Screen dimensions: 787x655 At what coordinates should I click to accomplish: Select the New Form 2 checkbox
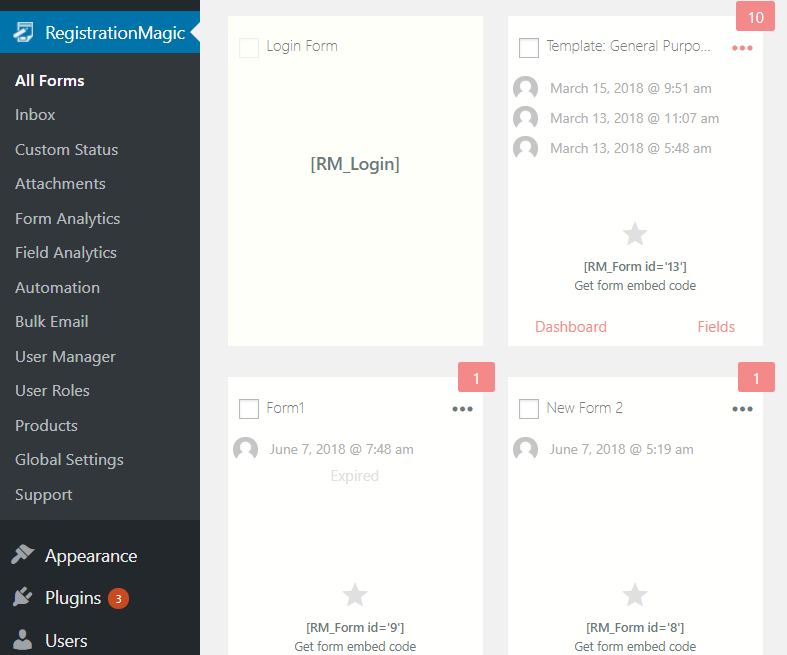(529, 409)
